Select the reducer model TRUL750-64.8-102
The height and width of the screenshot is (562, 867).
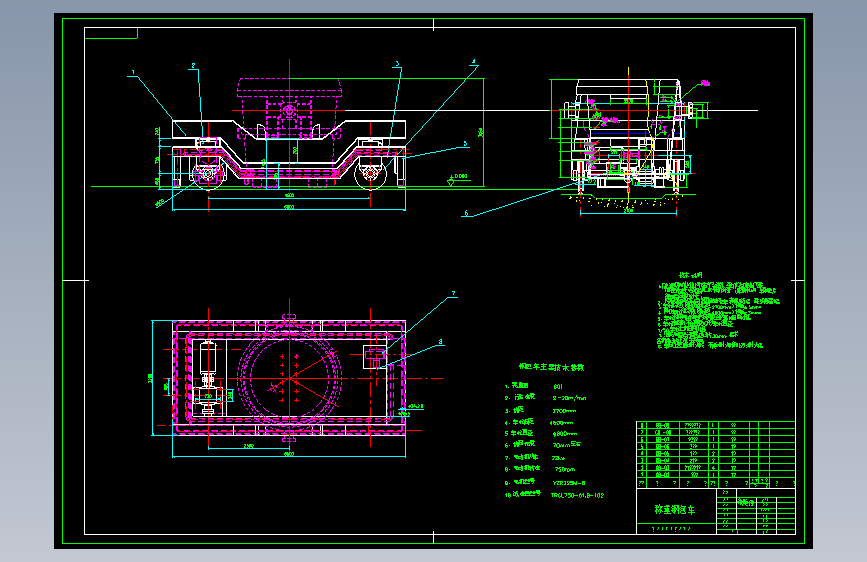(577, 495)
